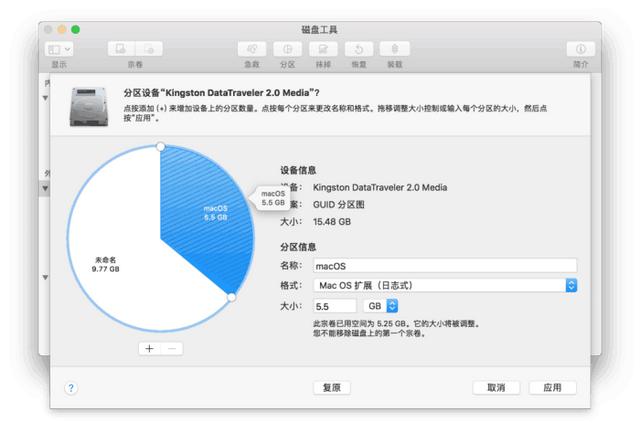Viewport: 640px width, 423px height.
Task: Click the green zoom window button
Action: (x=76, y=29)
